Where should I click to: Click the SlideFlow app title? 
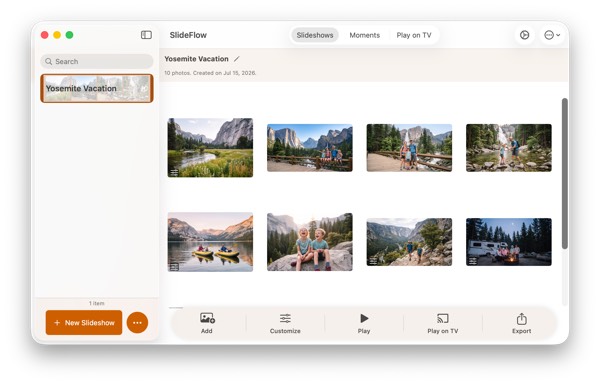tap(188, 35)
